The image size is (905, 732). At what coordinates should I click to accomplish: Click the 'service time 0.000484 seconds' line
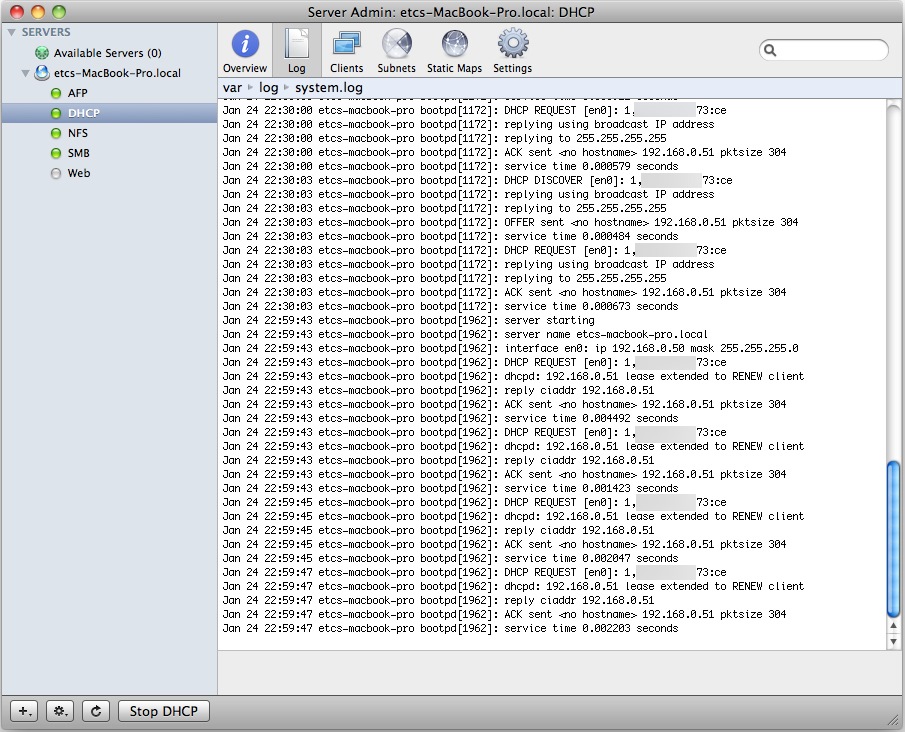click(451, 236)
